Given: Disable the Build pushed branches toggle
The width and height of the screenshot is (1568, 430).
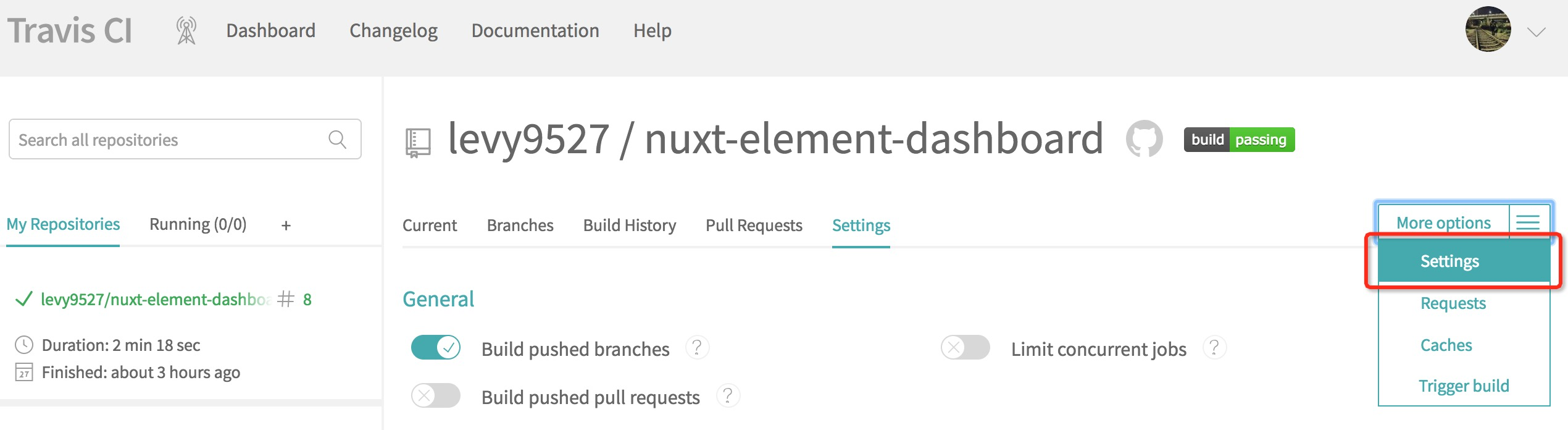Looking at the screenshot, I should (x=436, y=348).
